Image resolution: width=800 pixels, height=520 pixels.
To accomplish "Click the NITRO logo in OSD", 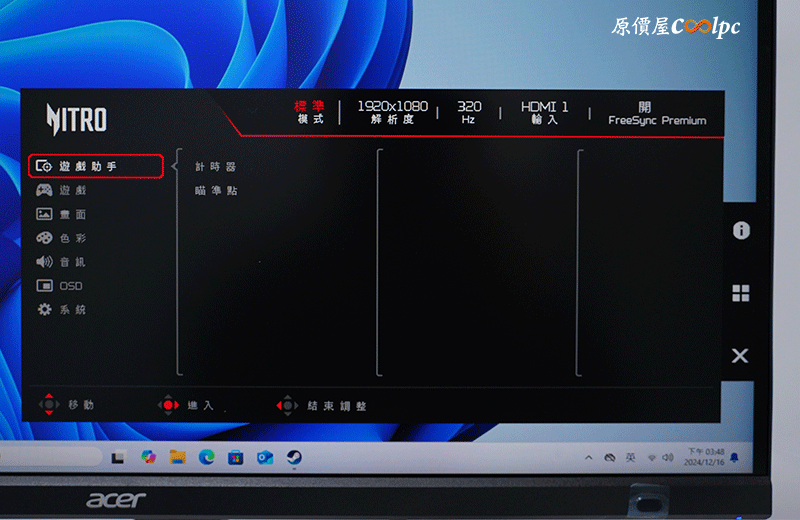I will pyautogui.click(x=77, y=119).
